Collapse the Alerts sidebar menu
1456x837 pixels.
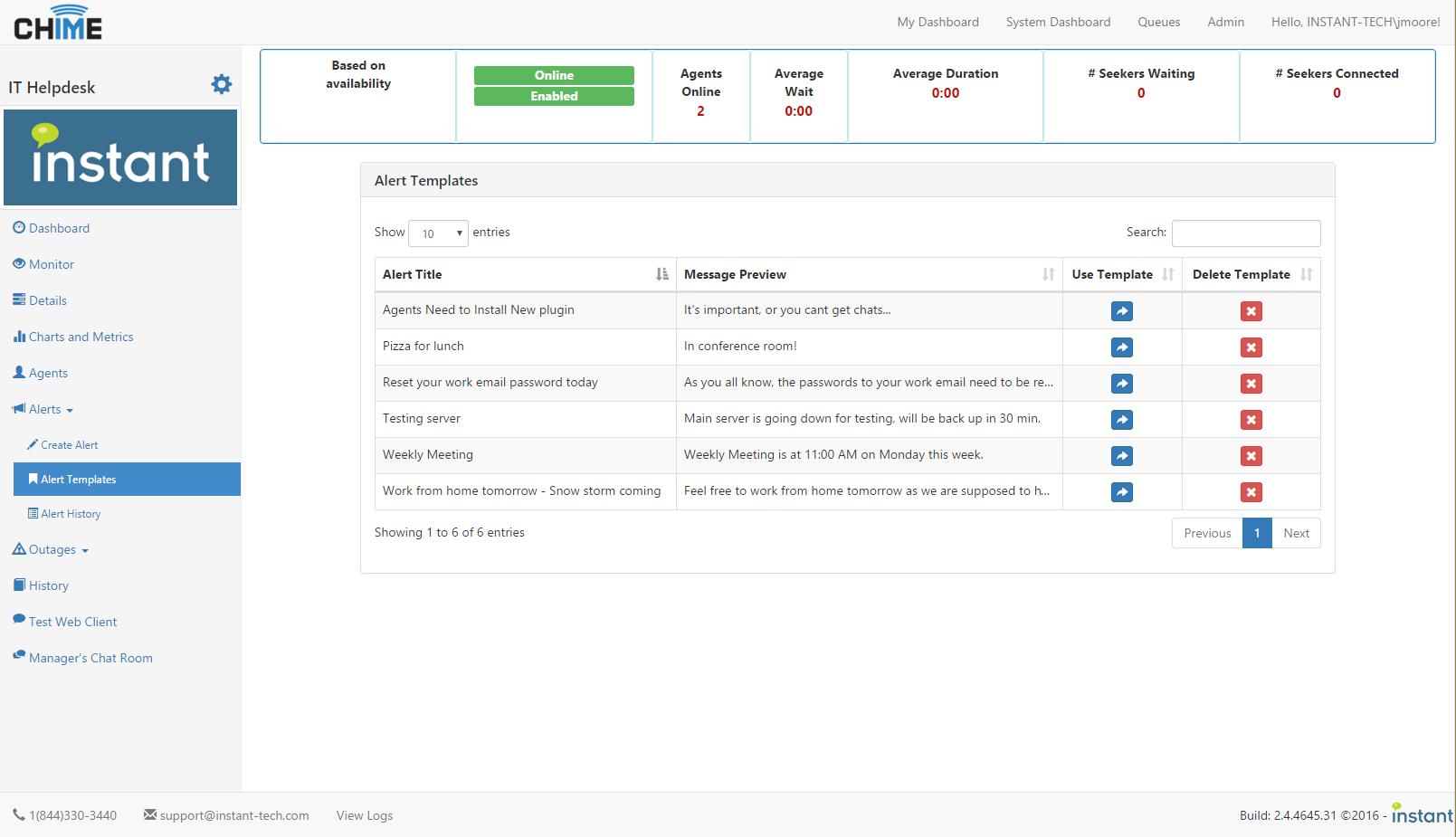coord(43,409)
